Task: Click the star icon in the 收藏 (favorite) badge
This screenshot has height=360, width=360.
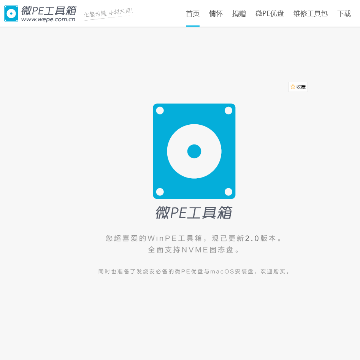Action: coord(293,87)
